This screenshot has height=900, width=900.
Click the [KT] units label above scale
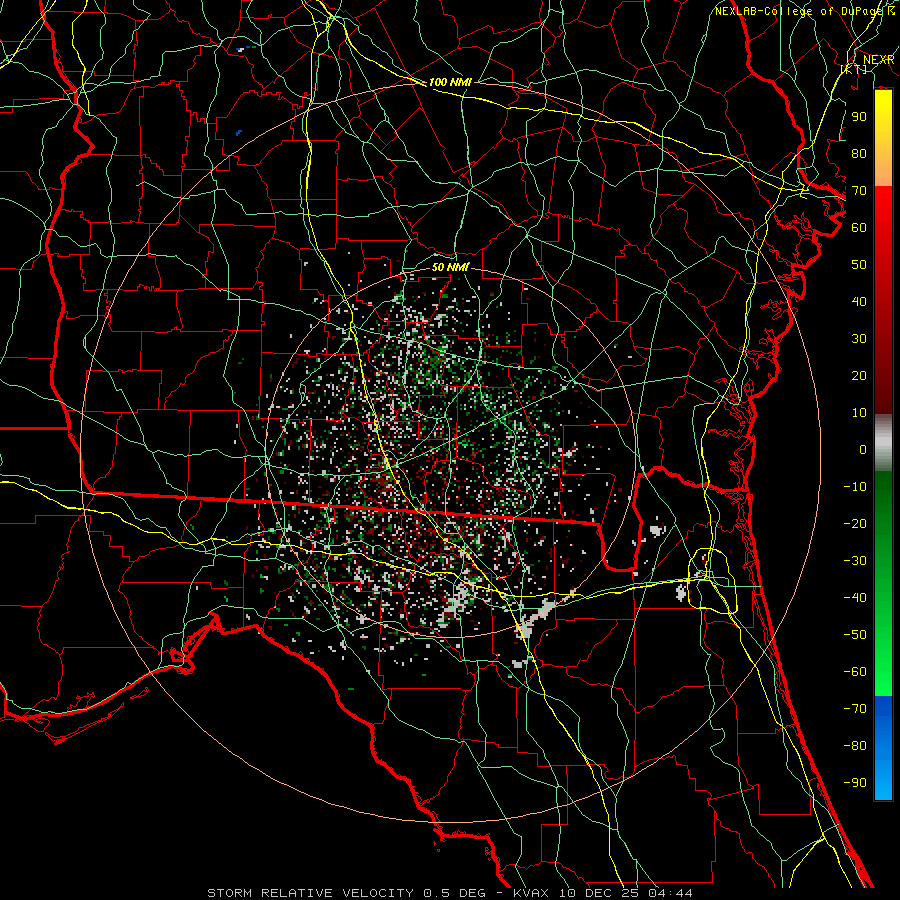coord(854,69)
